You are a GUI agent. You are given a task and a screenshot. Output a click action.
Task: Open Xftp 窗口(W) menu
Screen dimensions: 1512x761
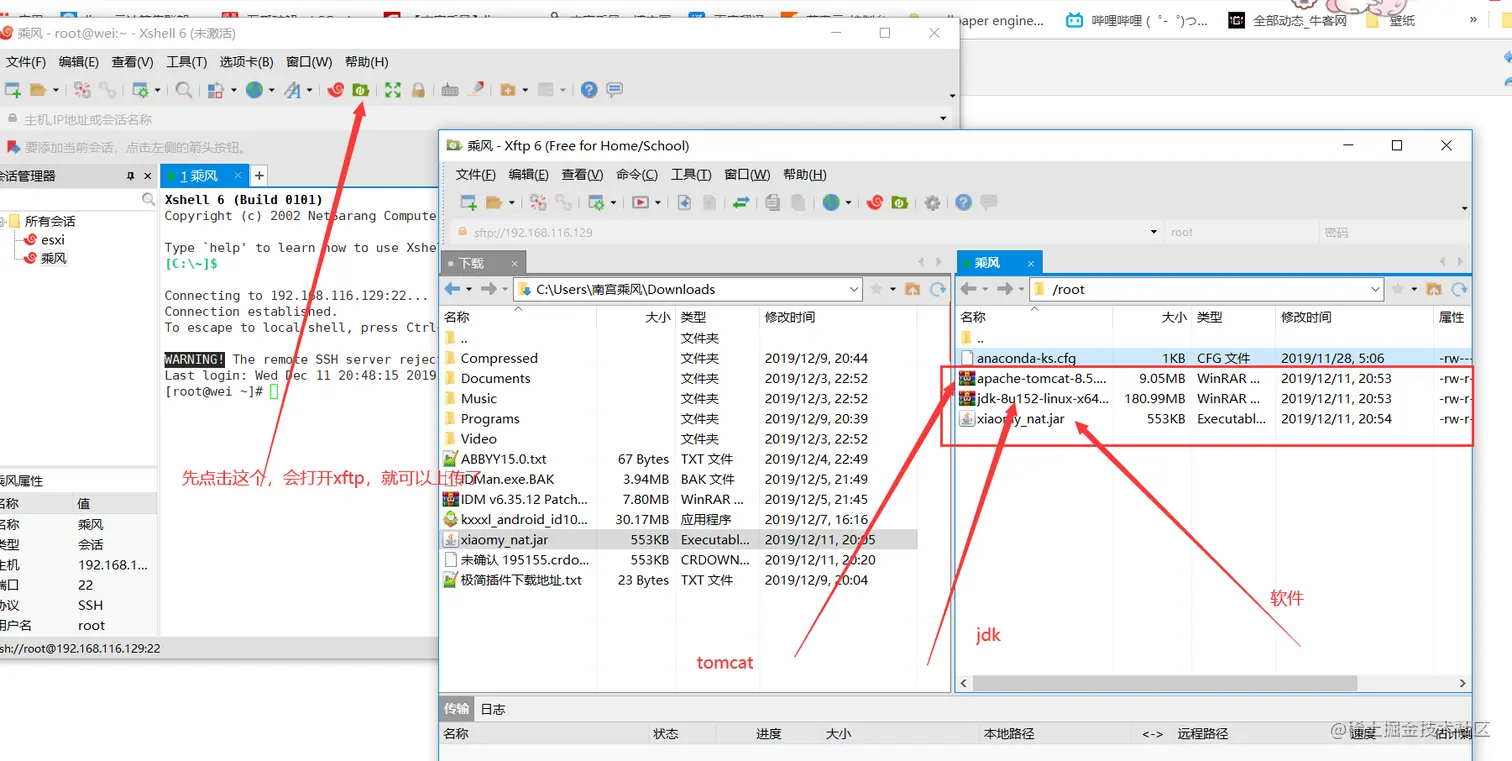[747, 174]
